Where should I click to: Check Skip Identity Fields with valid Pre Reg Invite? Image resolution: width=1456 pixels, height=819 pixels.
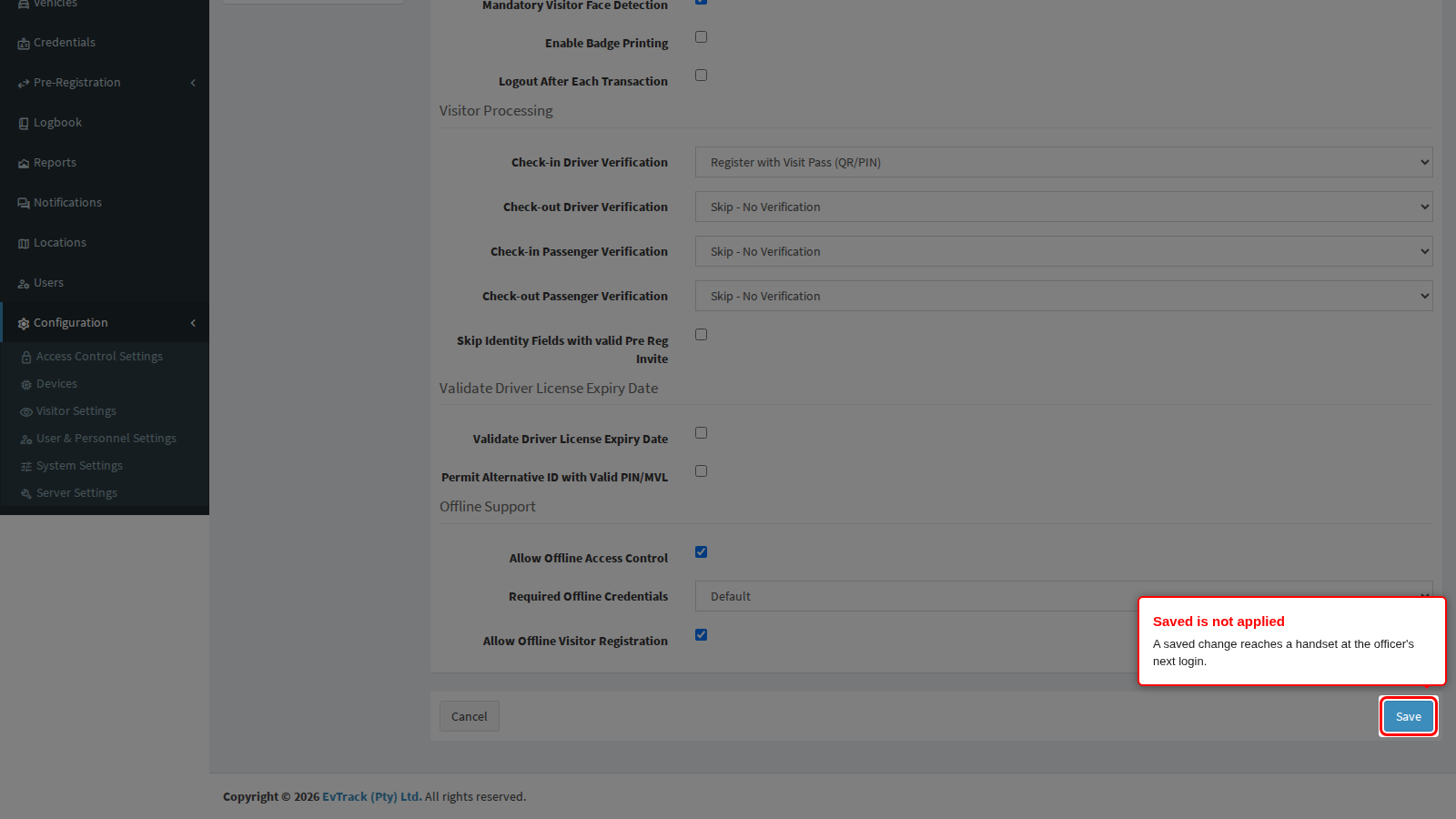[701, 335]
